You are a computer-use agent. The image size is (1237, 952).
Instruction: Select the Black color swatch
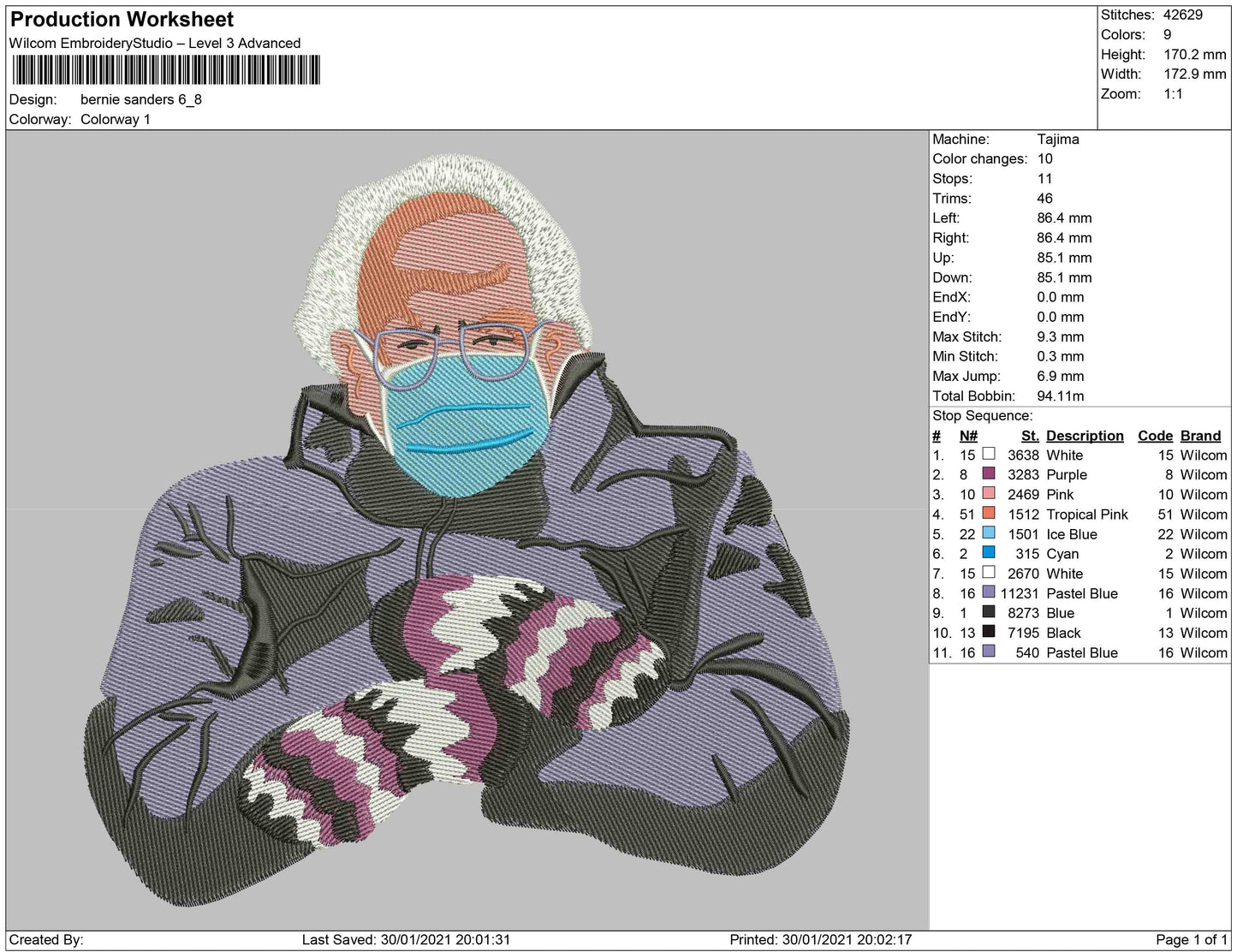click(x=989, y=631)
